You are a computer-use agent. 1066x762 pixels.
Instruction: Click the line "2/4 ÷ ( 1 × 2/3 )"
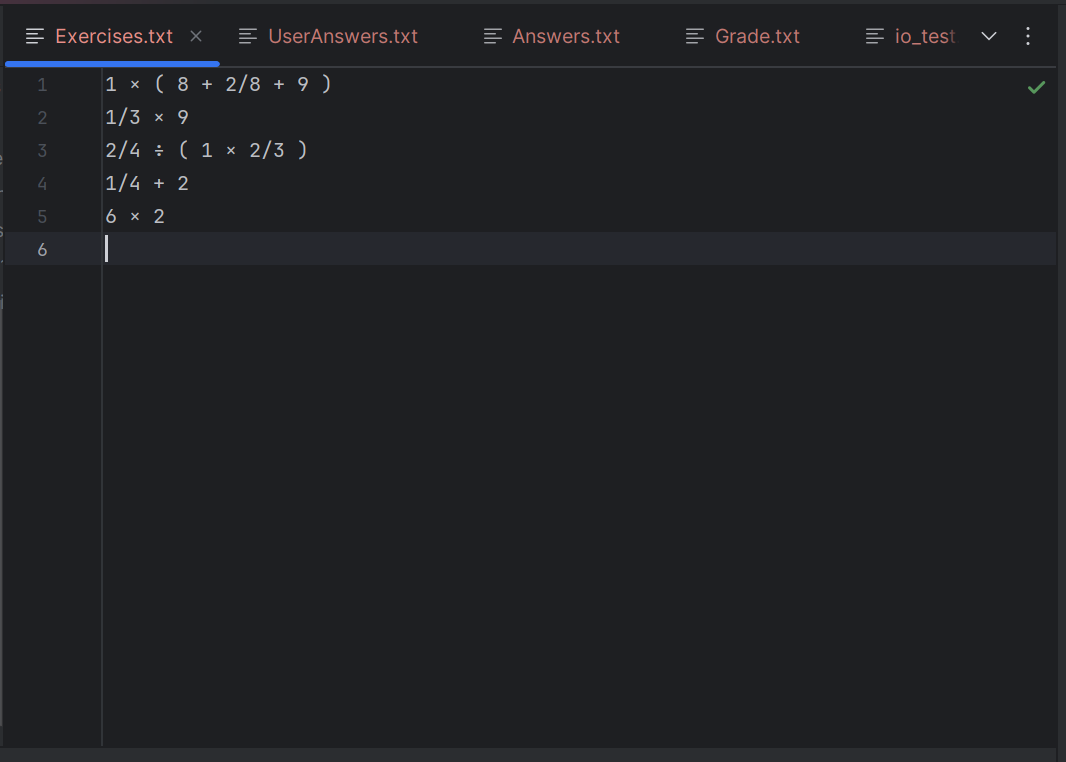(206, 150)
